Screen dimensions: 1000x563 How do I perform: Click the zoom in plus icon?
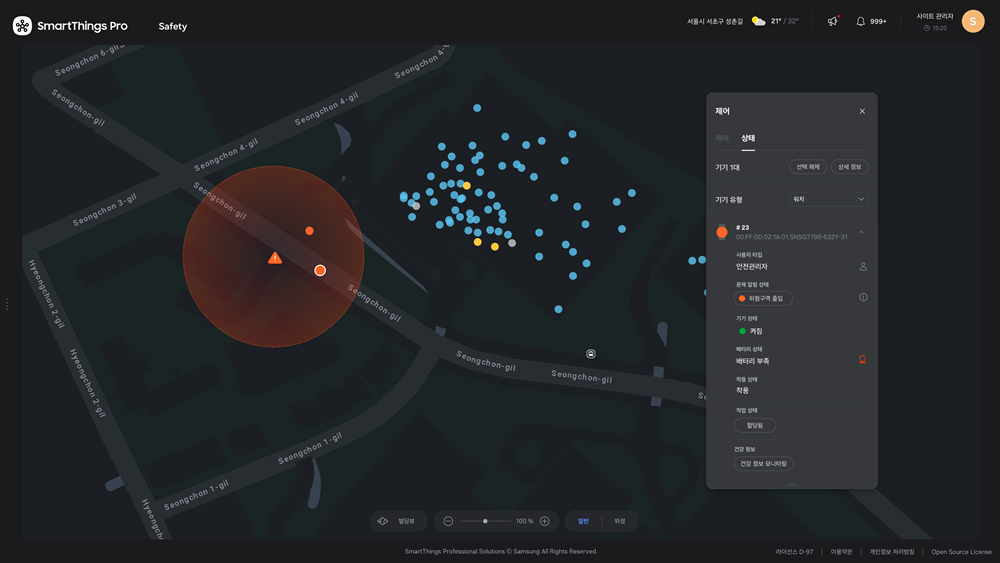pyautogui.click(x=545, y=521)
